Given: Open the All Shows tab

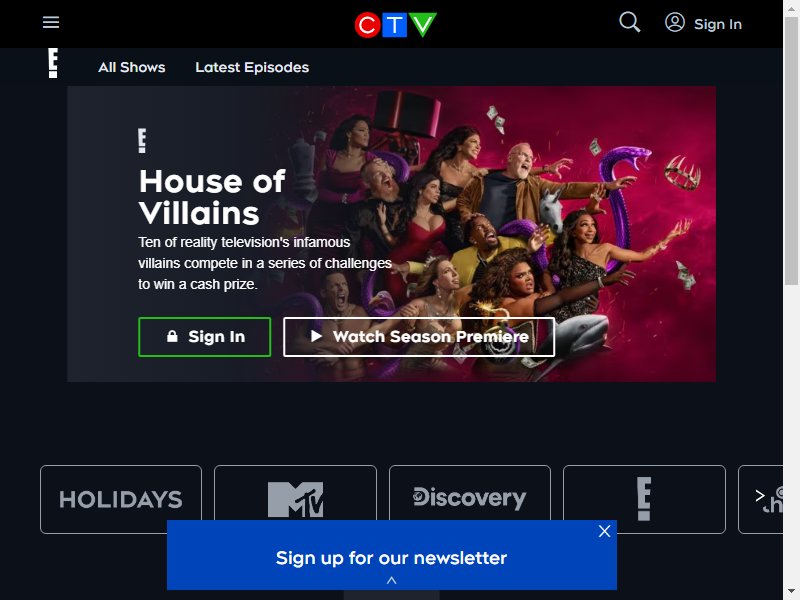Looking at the screenshot, I should pyautogui.click(x=132, y=67).
